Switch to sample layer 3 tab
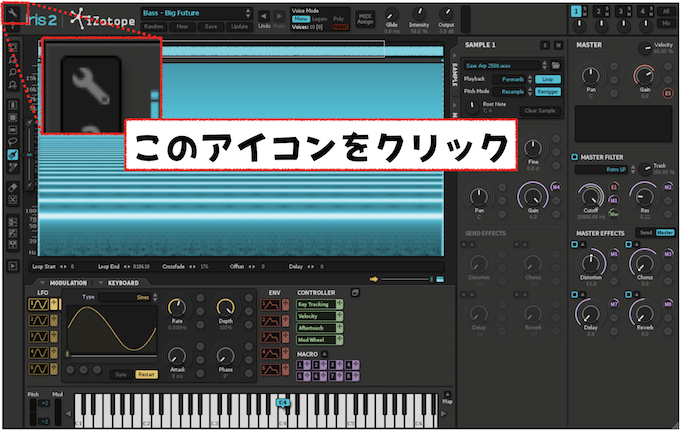680x430 pixels. pos(621,11)
